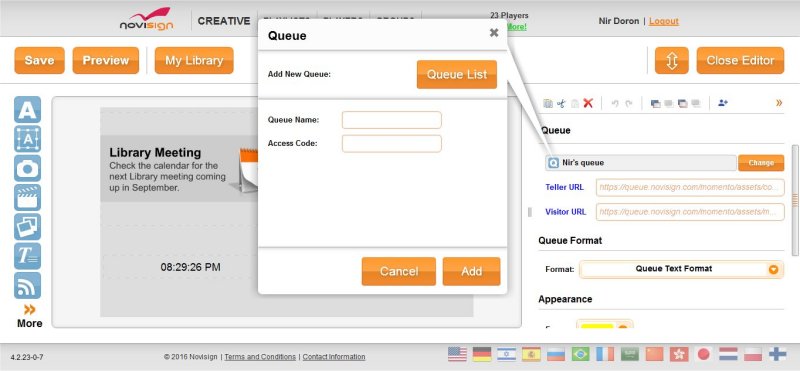The image size is (800, 371).
Task: Click Change next to Nir's queue
Action: click(761, 163)
